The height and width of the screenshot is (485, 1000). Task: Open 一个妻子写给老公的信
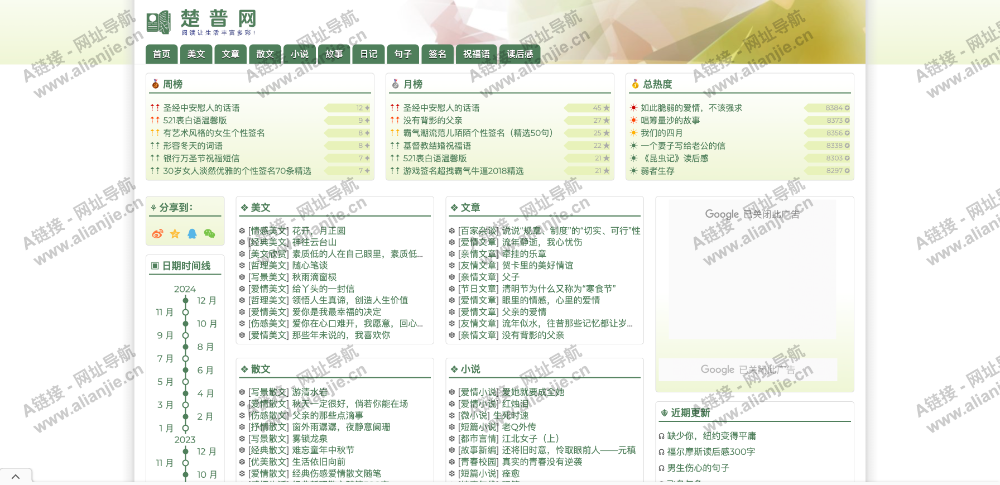(682, 146)
